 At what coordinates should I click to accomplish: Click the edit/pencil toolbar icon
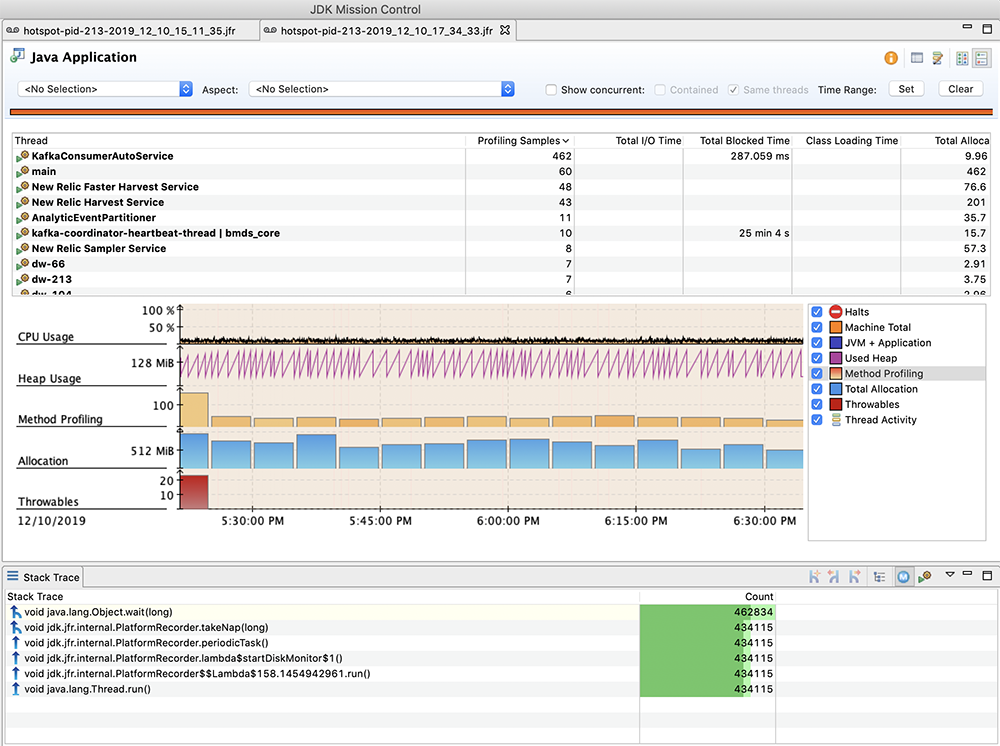click(x=936, y=58)
